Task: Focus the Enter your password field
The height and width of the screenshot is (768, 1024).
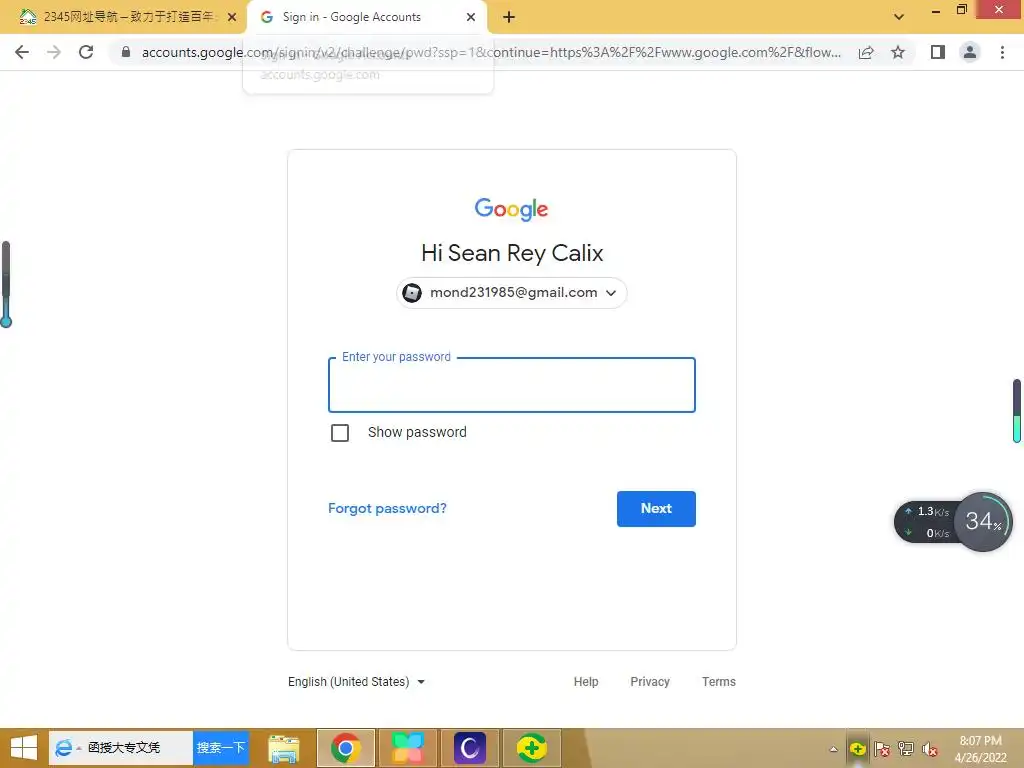Action: (x=511, y=385)
